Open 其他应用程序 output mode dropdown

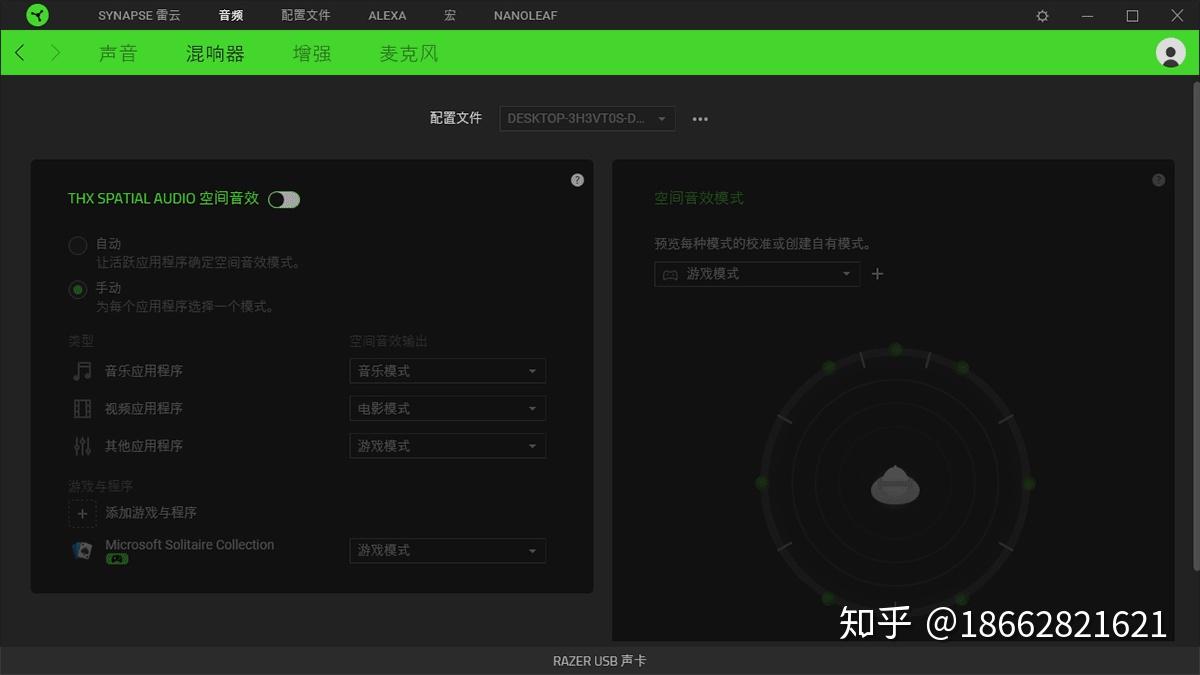[447, 446]
